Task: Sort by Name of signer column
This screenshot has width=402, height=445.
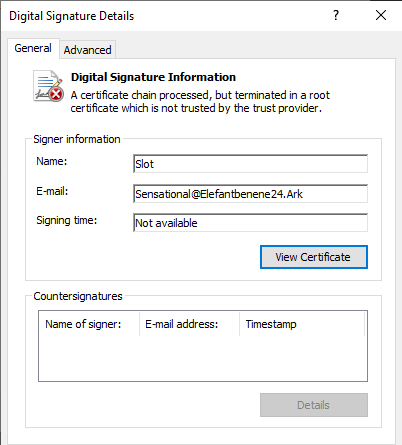Action: tap(89, 324)
